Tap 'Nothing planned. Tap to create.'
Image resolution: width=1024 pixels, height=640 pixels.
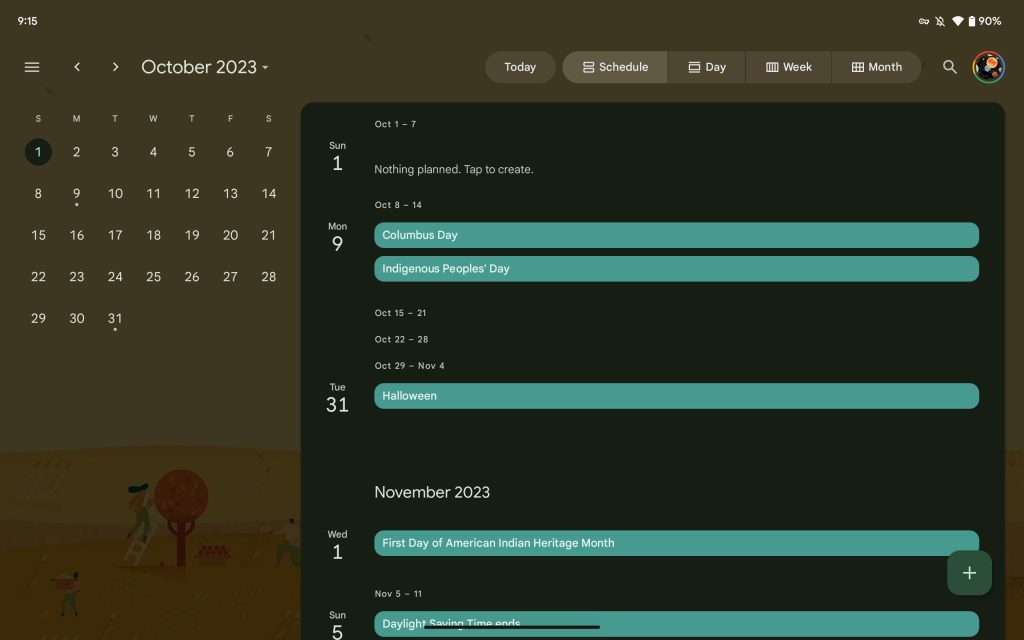[x=454, y=170]
